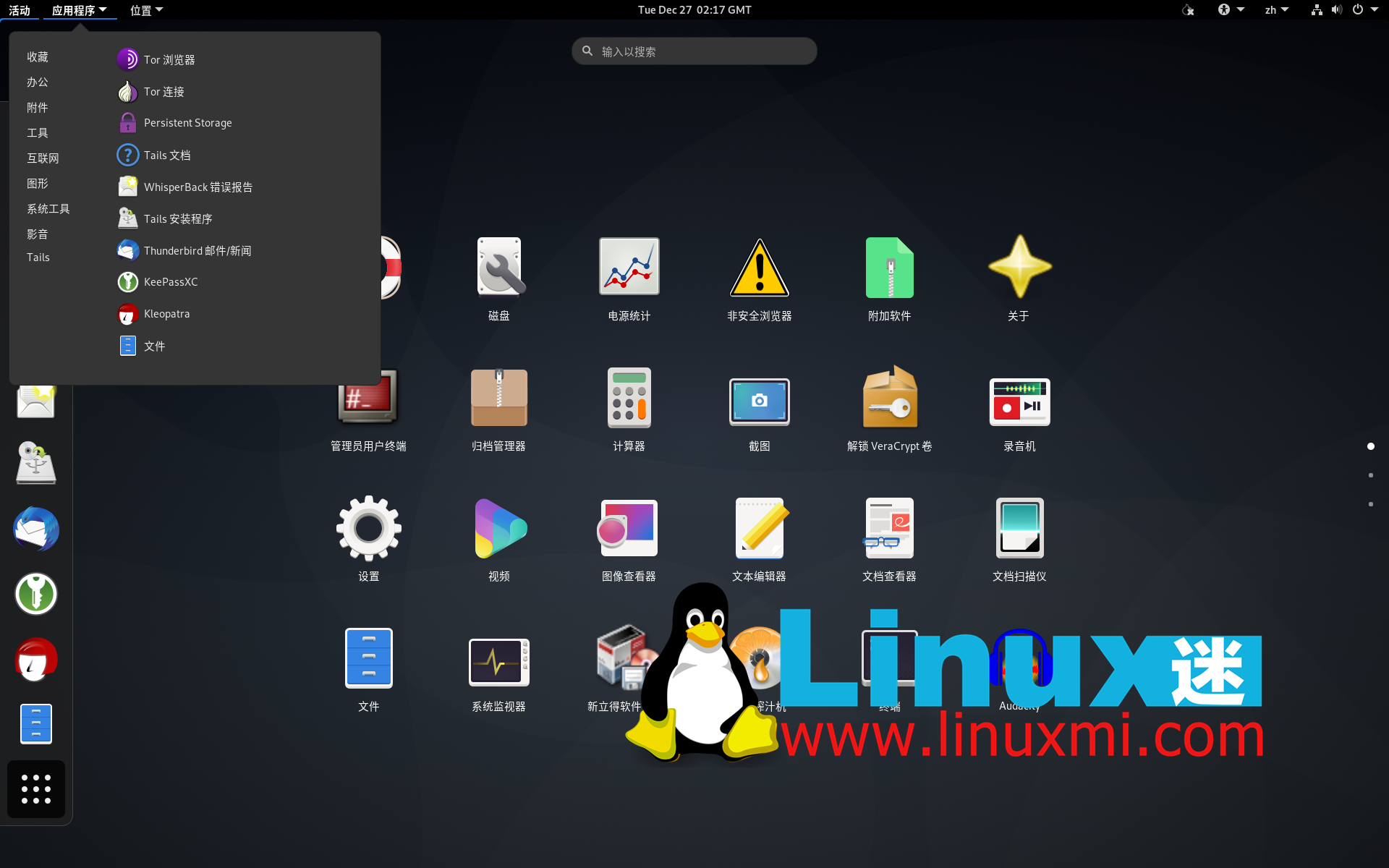Open Tor 连接 in the menu
This screenshot has width=1389, height=868.
(x=151, y=91)
